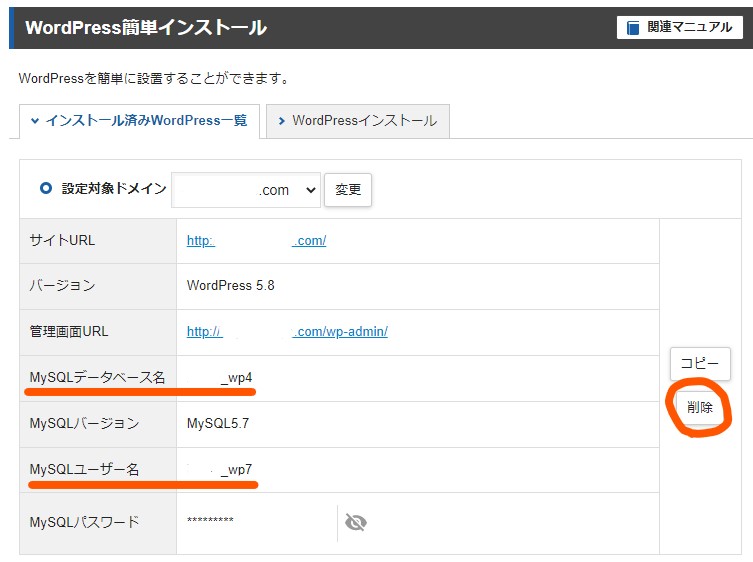Click the 削除 button

tap(700, 407)
